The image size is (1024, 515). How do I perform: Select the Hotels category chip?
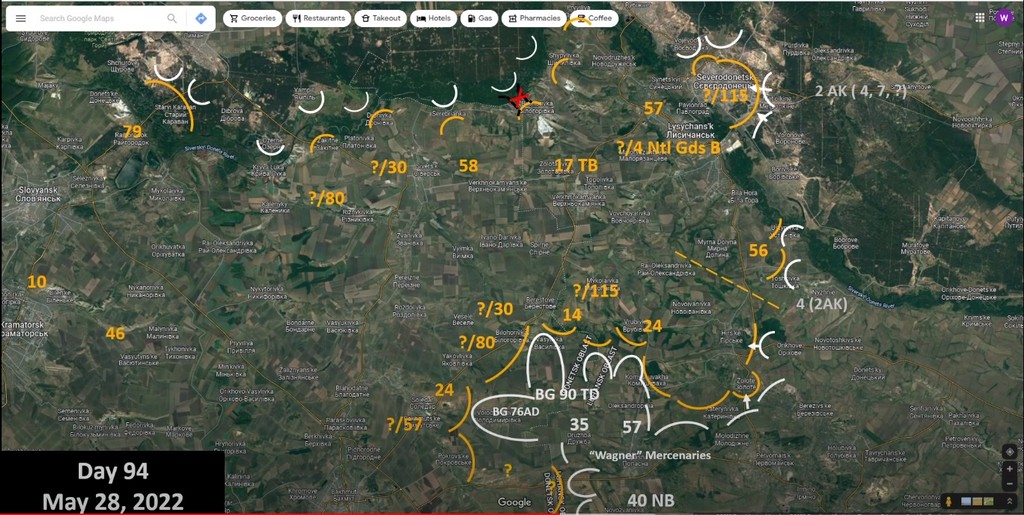[433, 18]
